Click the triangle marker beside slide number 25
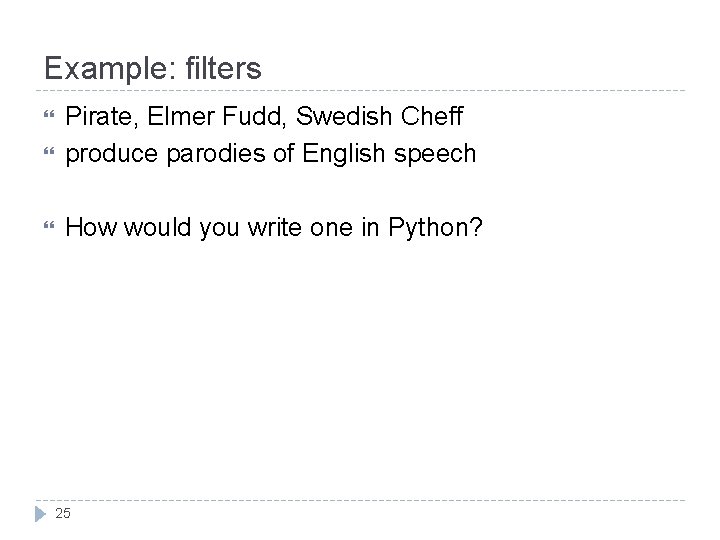 click(x=40, y=513)
